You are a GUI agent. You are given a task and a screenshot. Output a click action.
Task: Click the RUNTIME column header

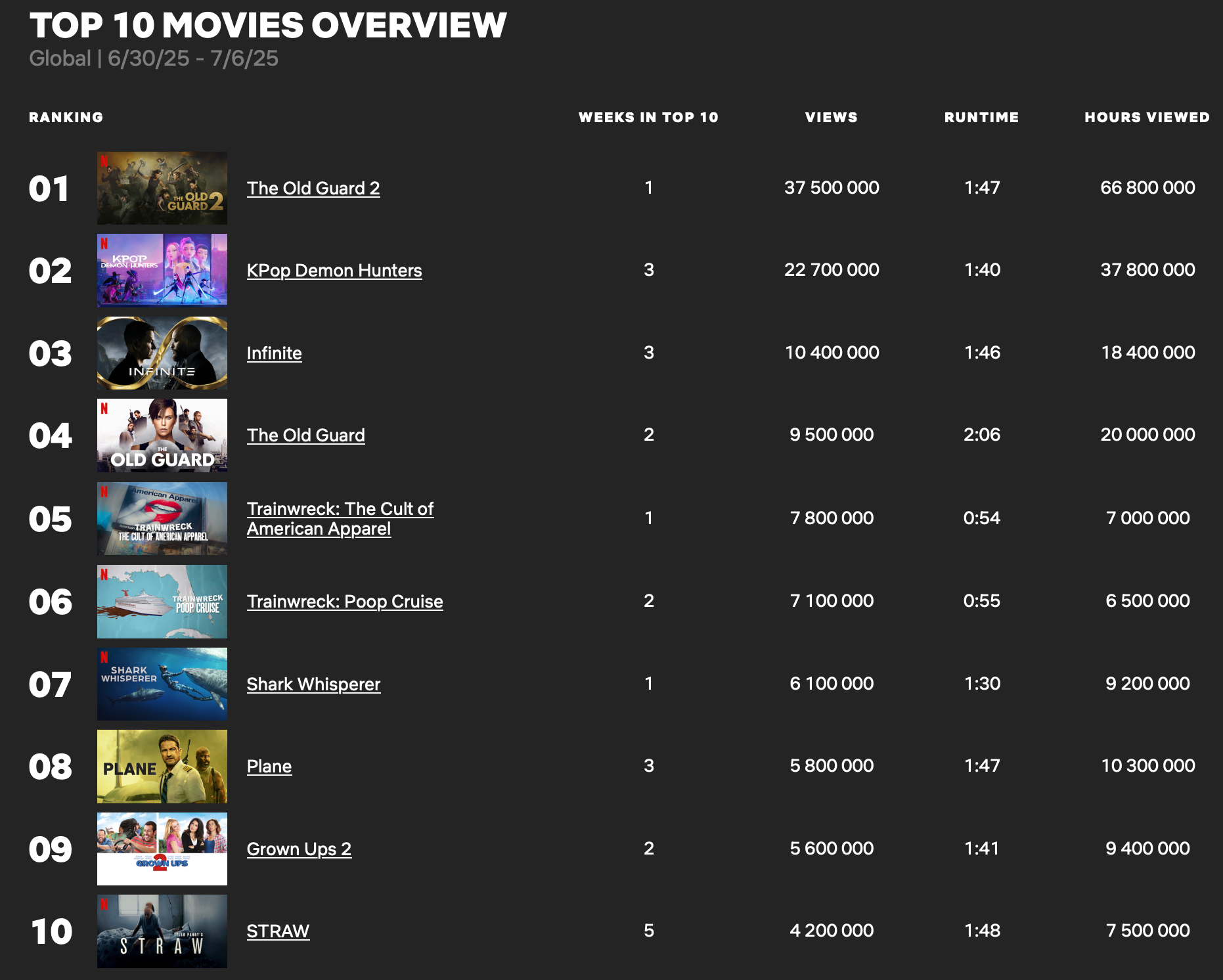coord(982,118)
